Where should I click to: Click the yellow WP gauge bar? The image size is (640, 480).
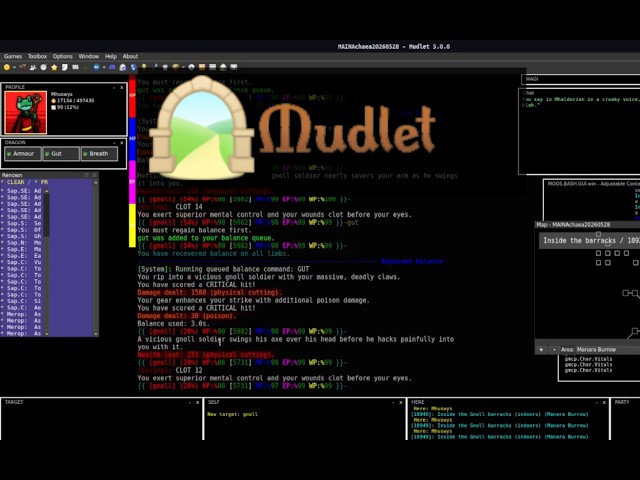pos(132,225)
